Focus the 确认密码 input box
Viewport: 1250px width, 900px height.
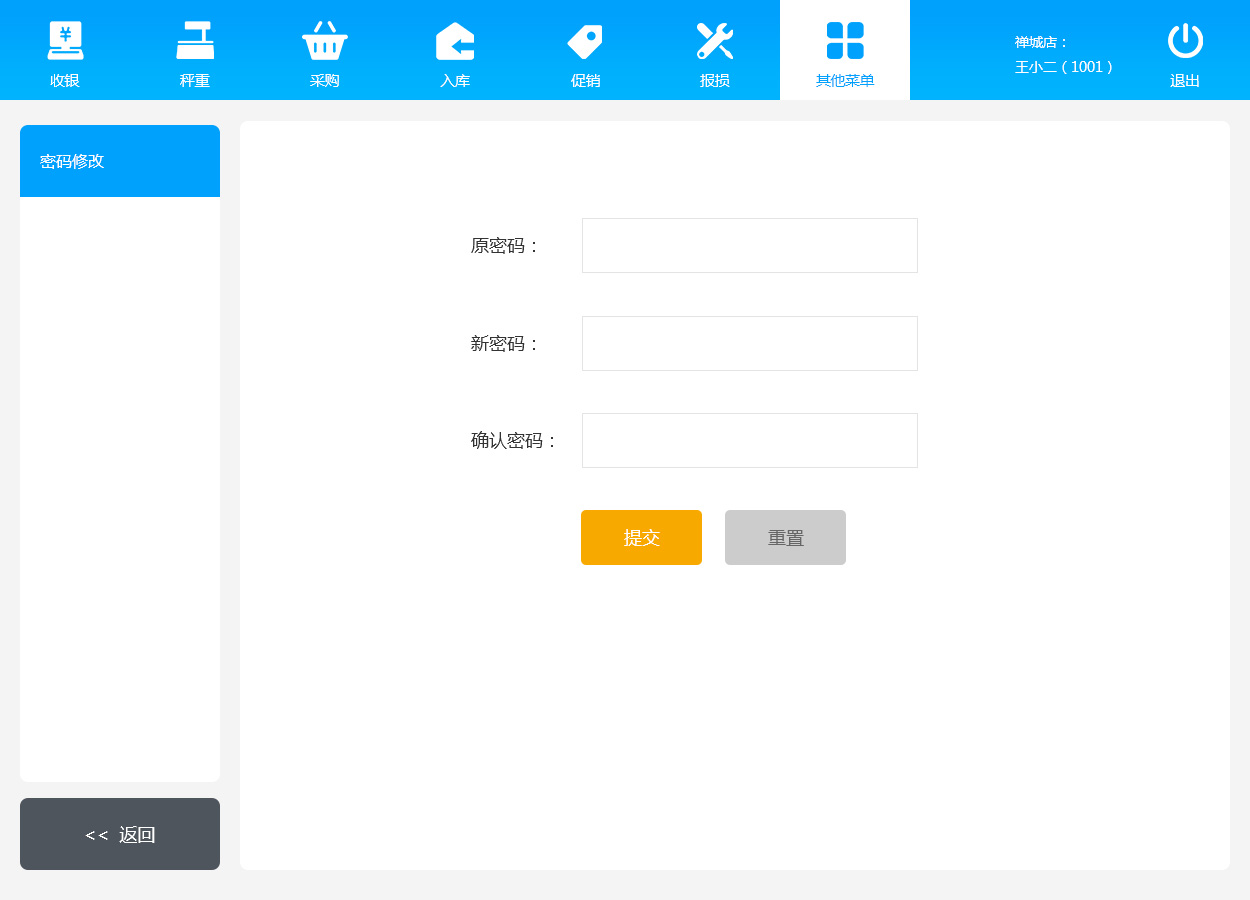[749, 440]
